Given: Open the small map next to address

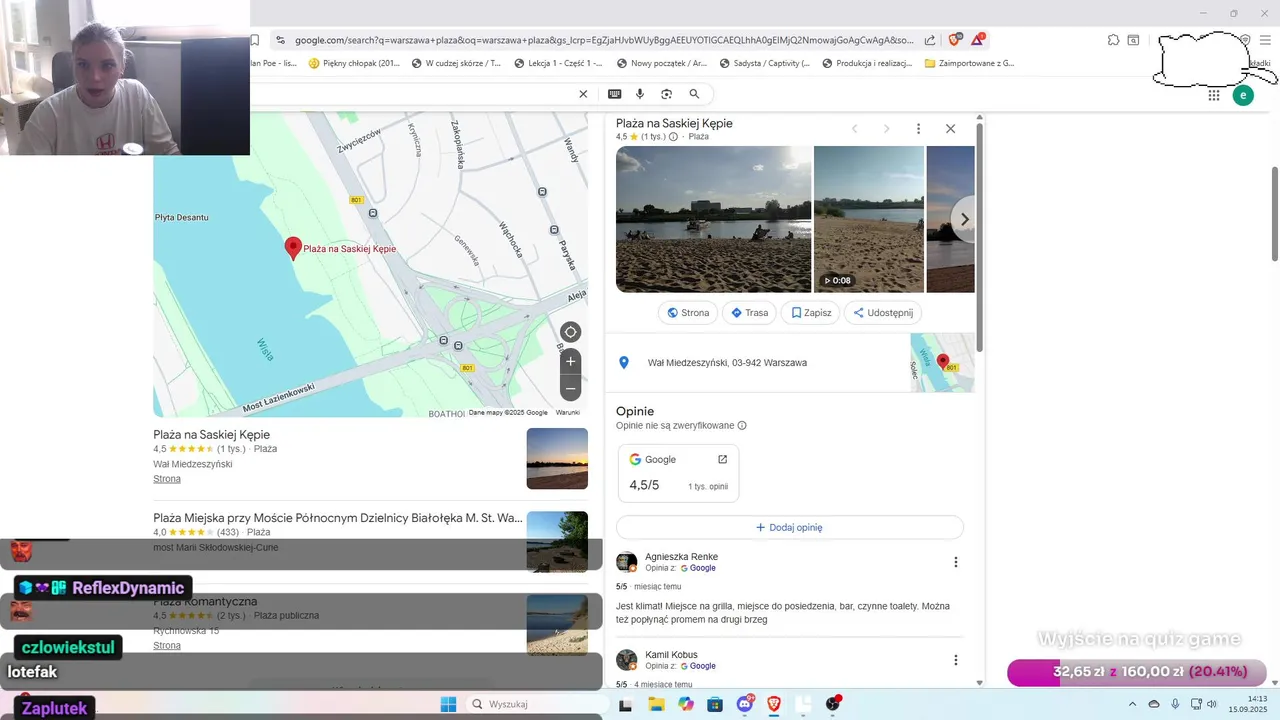Looking at the screenshot, I should [x=942, y=362].
